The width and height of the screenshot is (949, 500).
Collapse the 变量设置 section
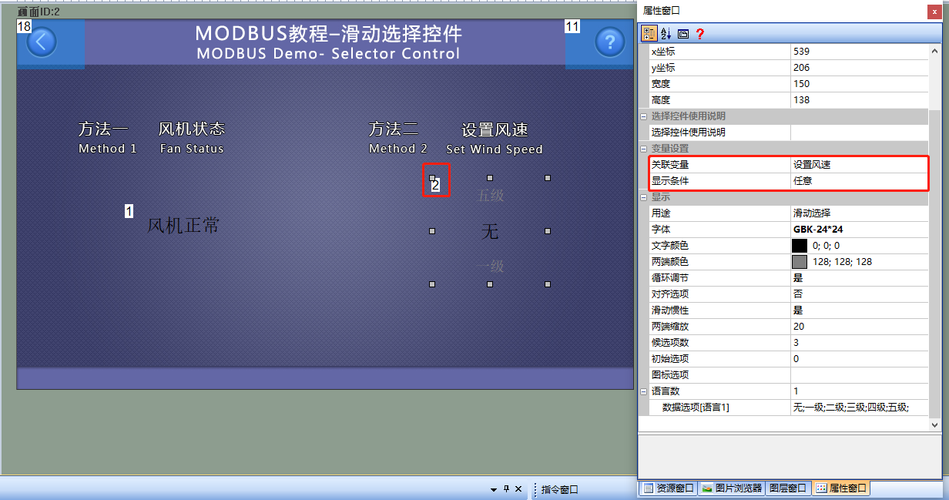click(x=643, y=148)
